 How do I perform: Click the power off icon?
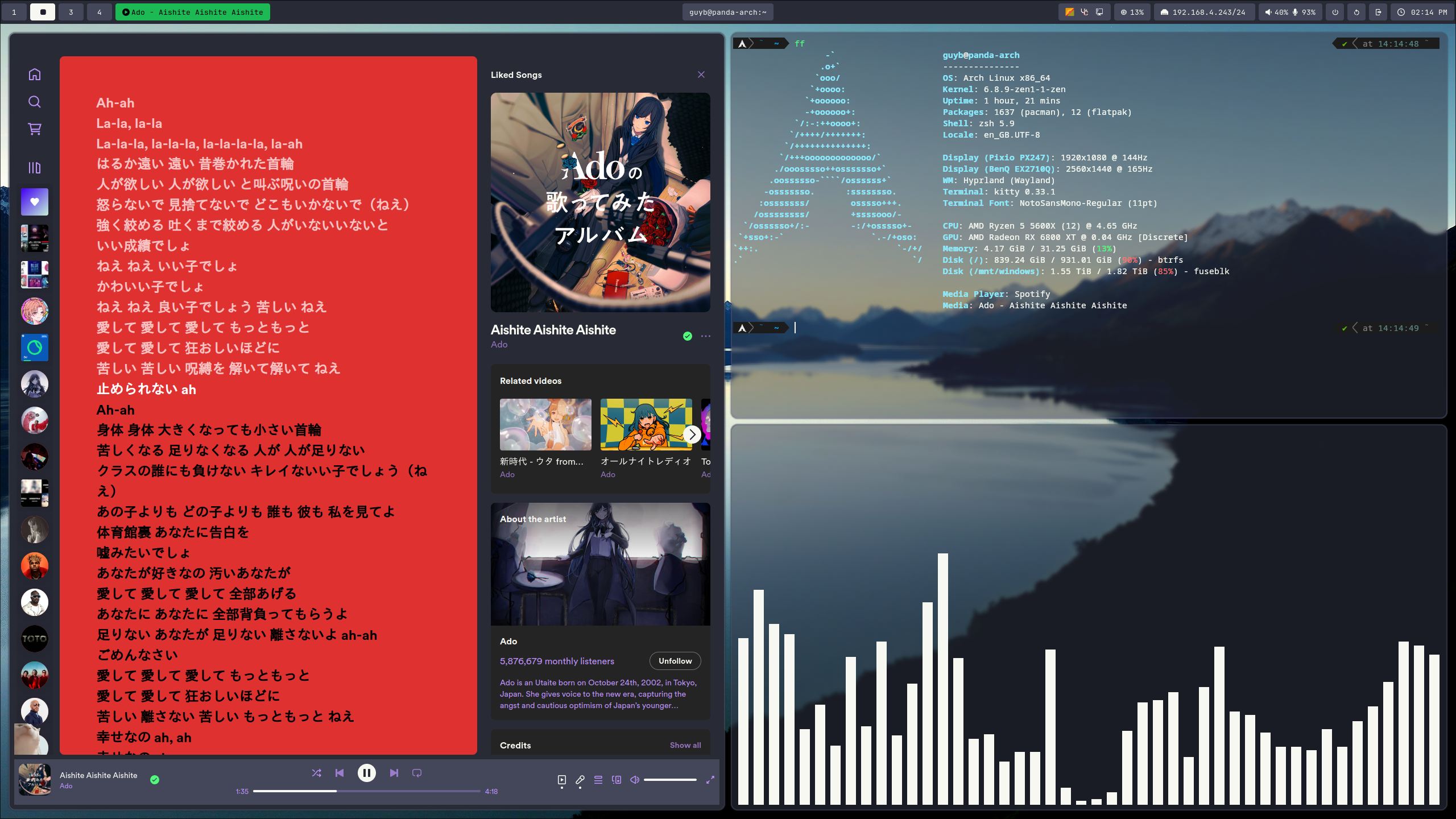(x=1335, y=12)
